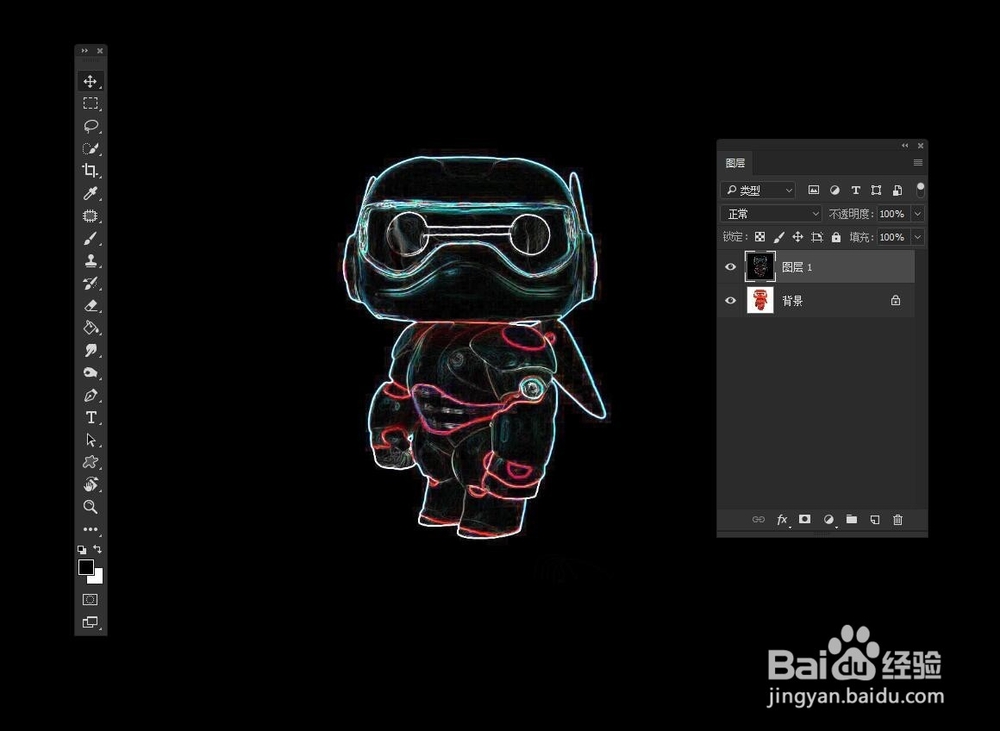Screen dimensions: 1000x731
Task: Lock layer position
Action: pos(797,237)
